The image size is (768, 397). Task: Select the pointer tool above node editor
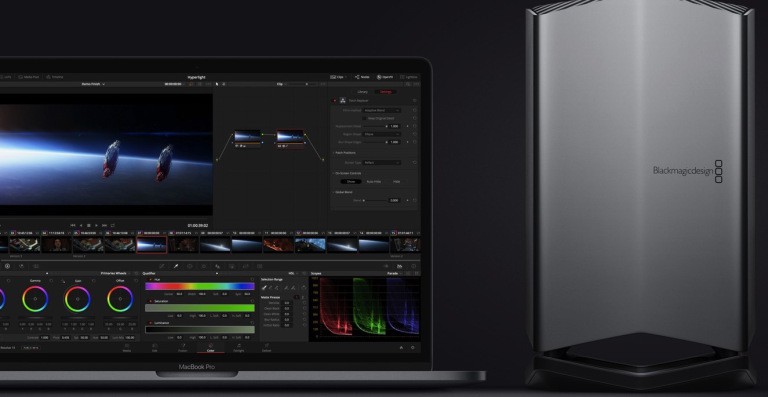tap(217, 84)
